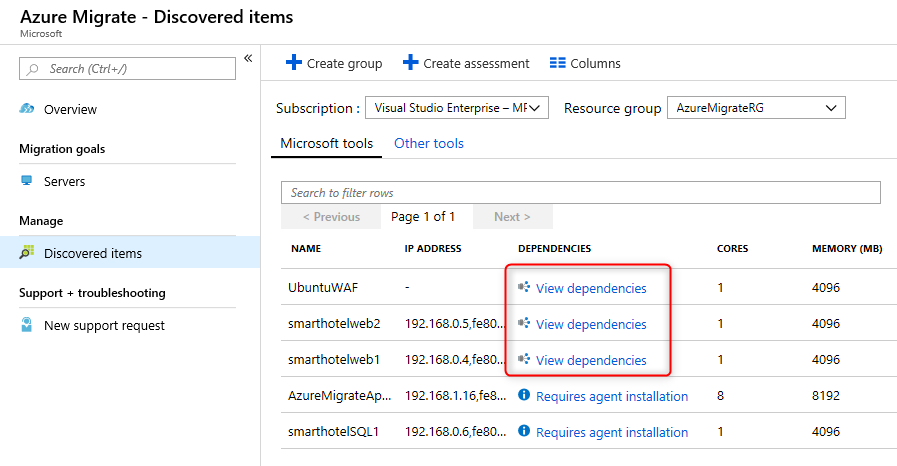Click info icon in smarthotelSQL1 row
Viewport: 897px width, 466px height.
pyautogui.click(x=523, y=431)
